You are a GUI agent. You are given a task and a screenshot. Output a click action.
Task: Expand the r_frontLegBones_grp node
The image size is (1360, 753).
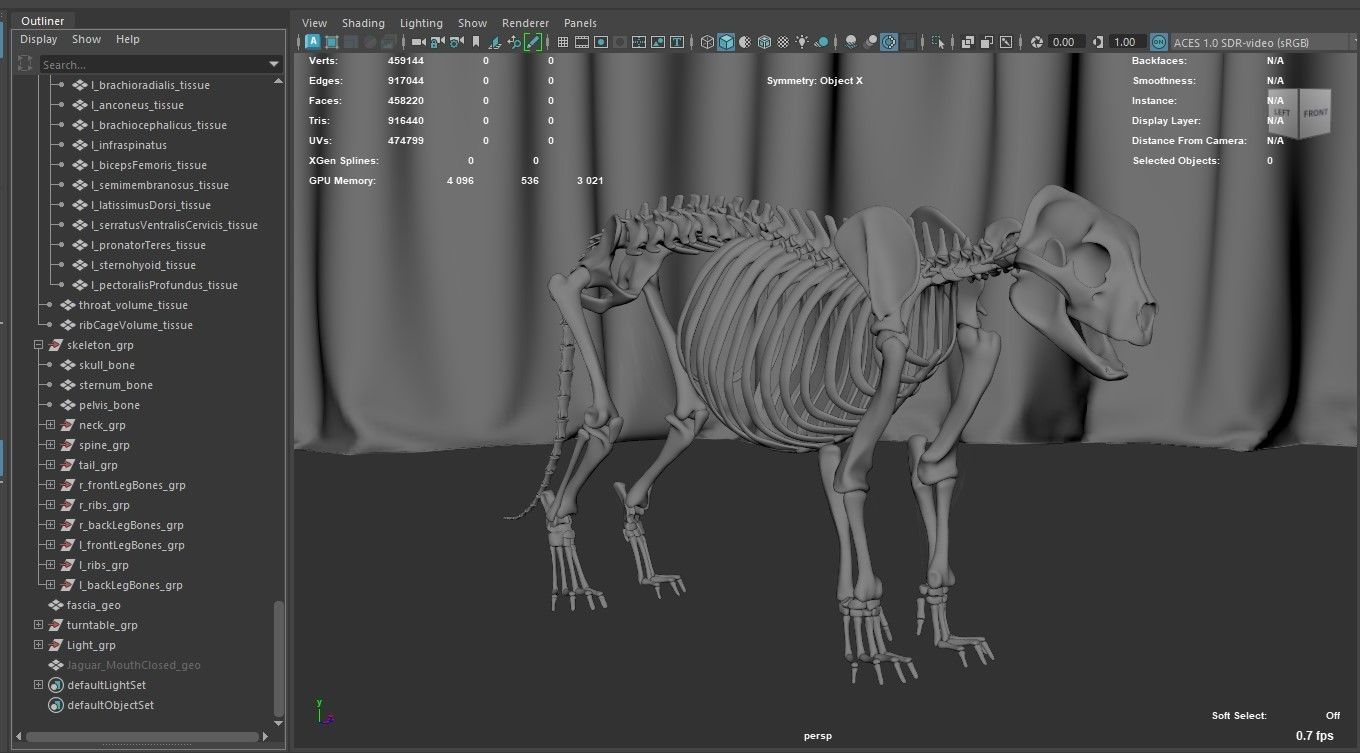click(x=51, y=485)
